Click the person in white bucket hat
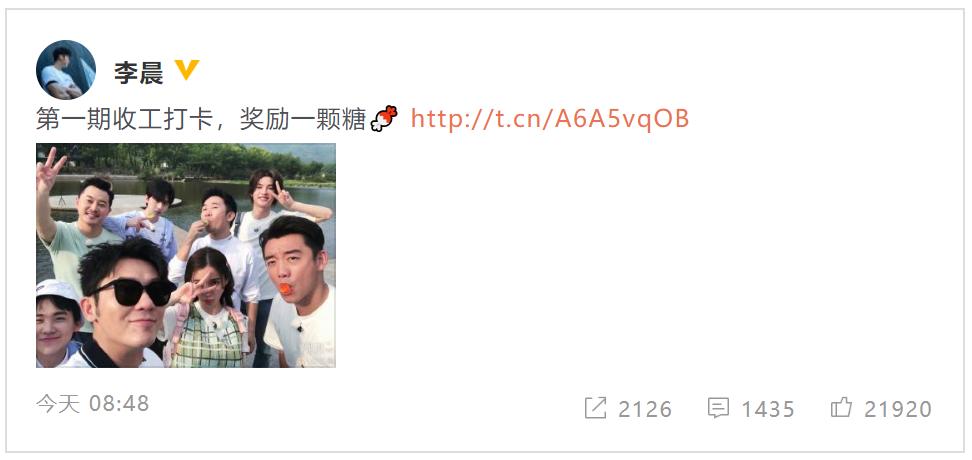Viewport: 972px width, 460px height. pyautogui.click(x=57, y=322)
